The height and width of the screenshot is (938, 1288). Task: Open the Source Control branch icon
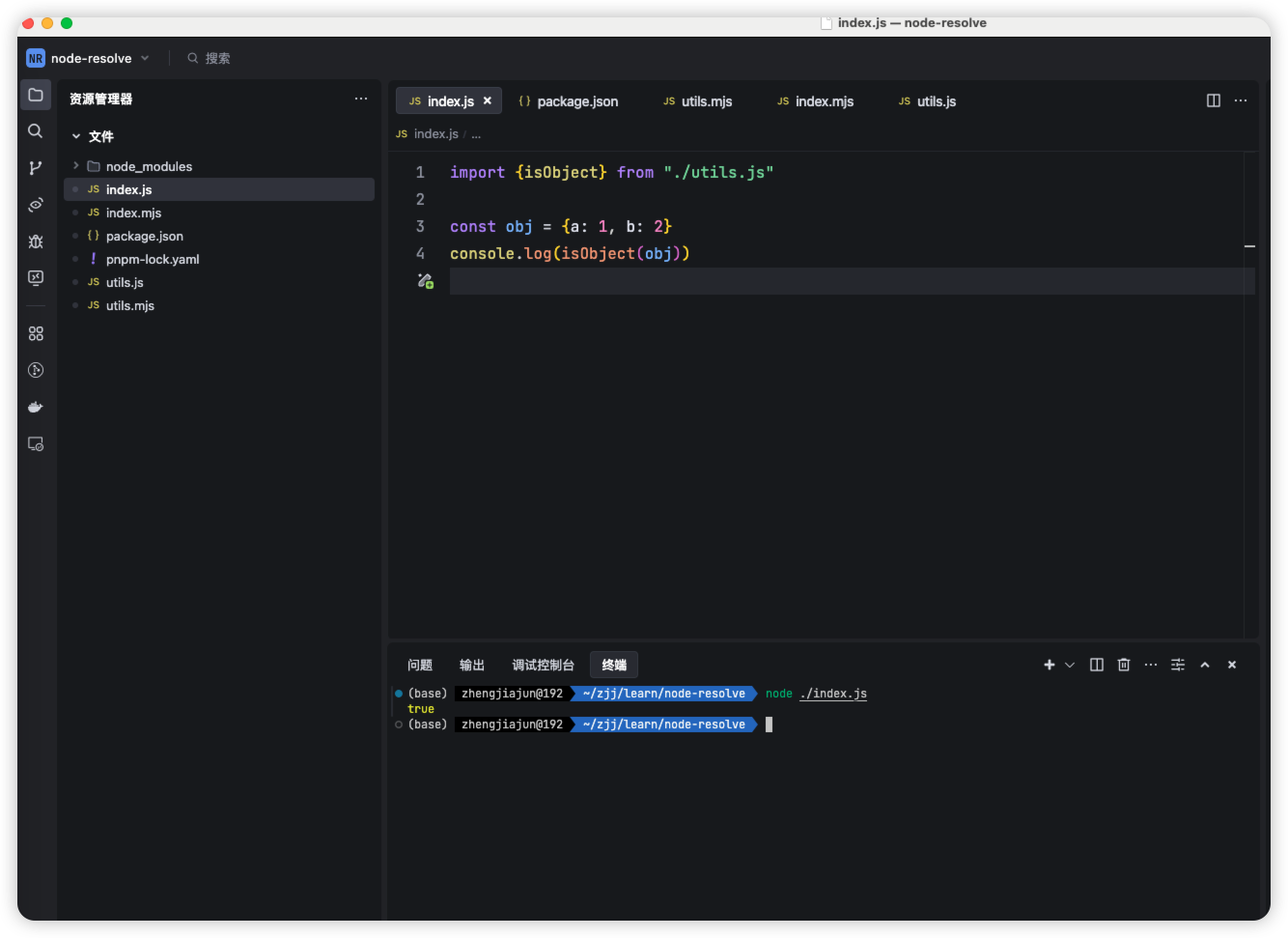36,168
